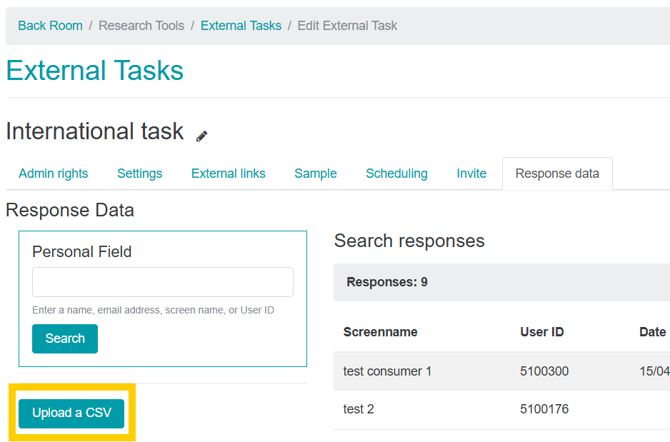Focus the Personal Field input box

point(163,282)
